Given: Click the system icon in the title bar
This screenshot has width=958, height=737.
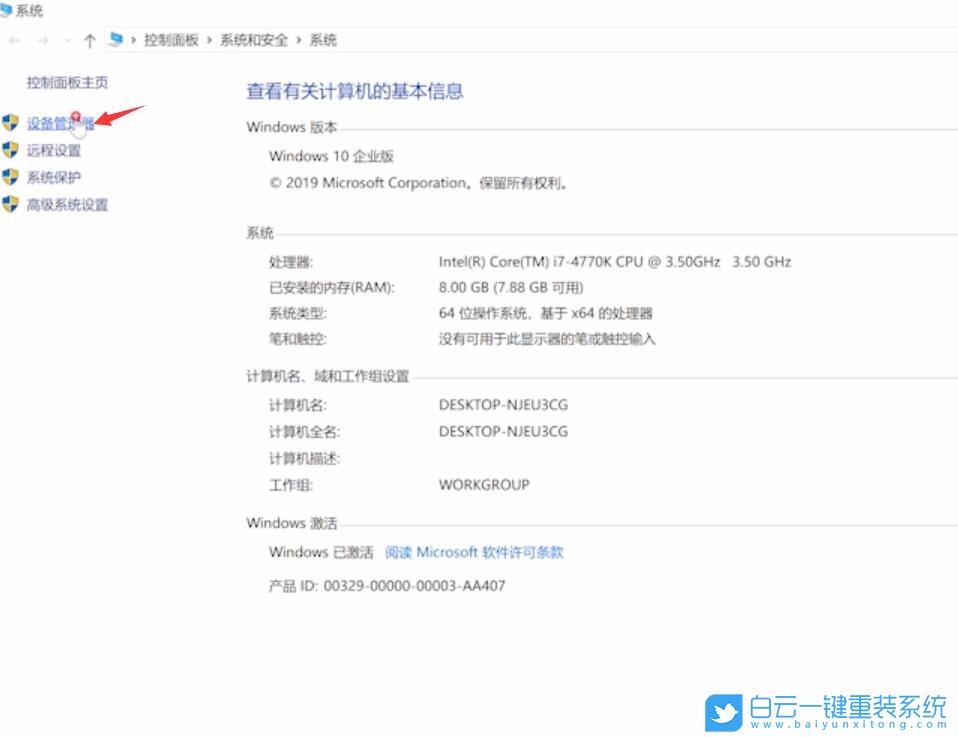Looking at the screenshot, I should (8, 10).
